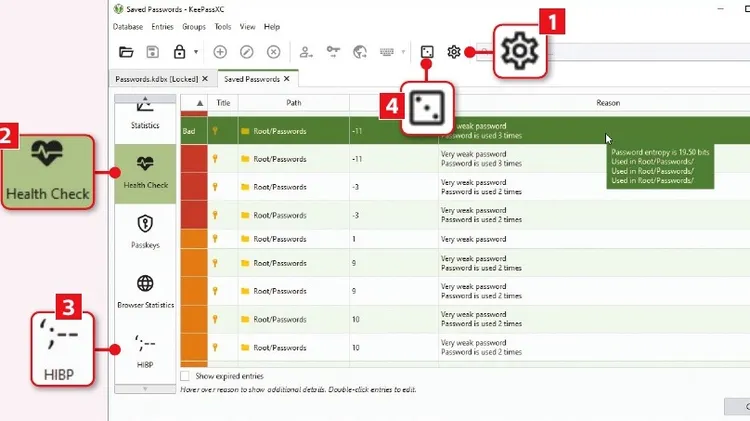Copy username with the person toolbar icon
This screenshot has height=421, width=750.
306,52
